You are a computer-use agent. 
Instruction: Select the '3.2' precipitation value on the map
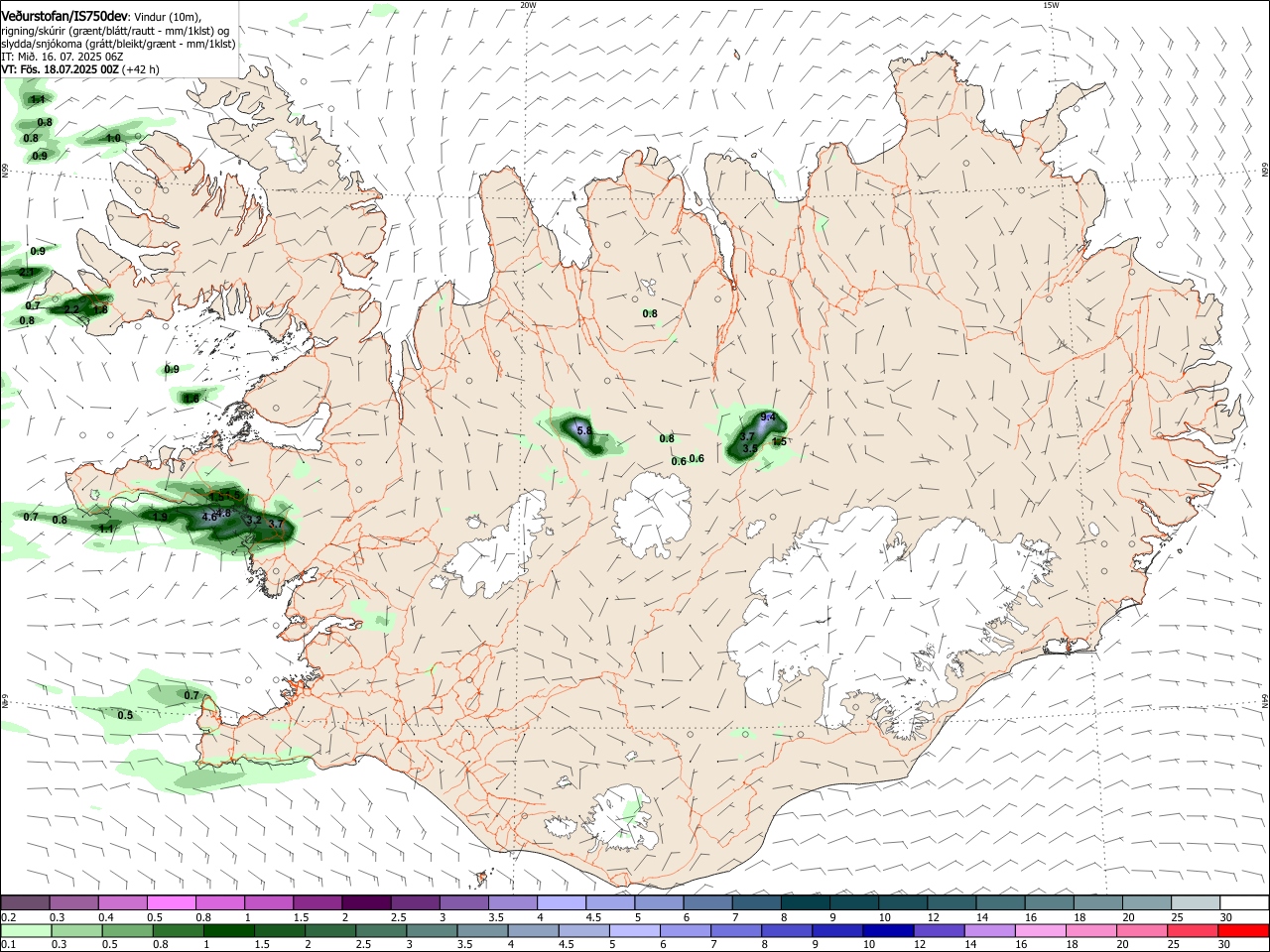253,520
